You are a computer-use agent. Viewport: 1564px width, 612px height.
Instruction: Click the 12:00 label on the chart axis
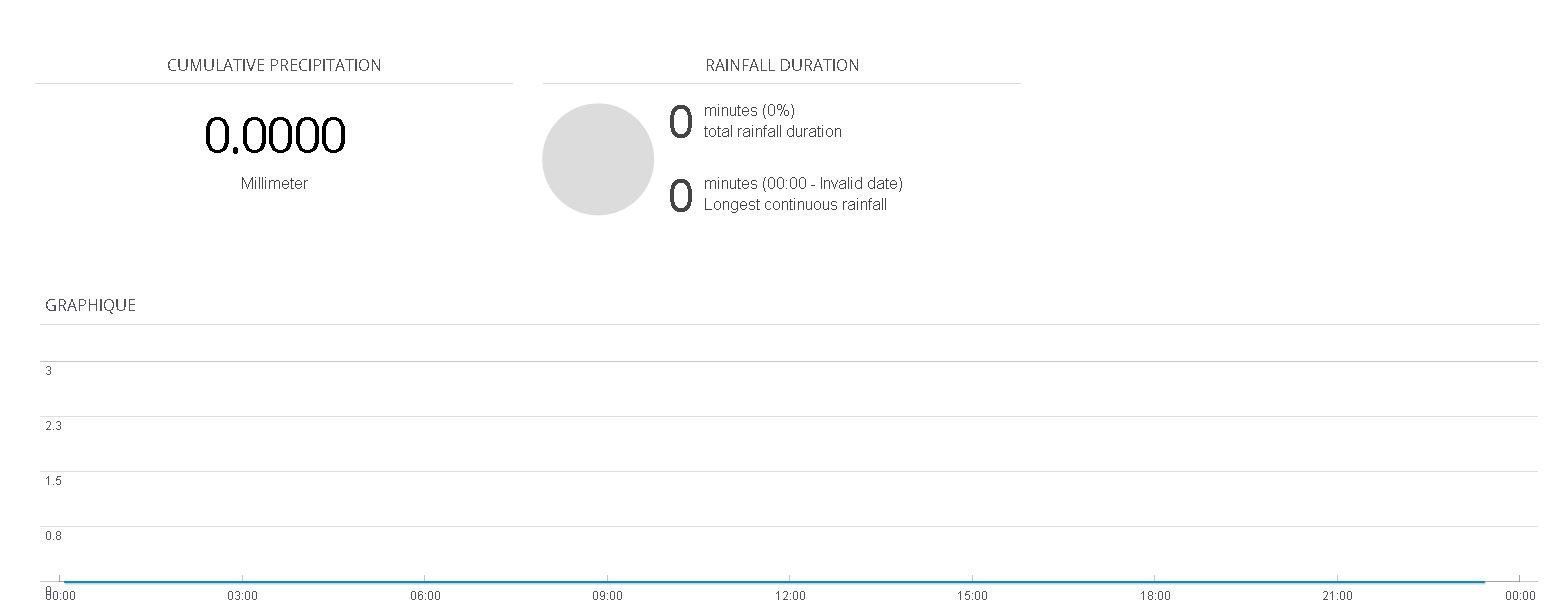[790, 596]
